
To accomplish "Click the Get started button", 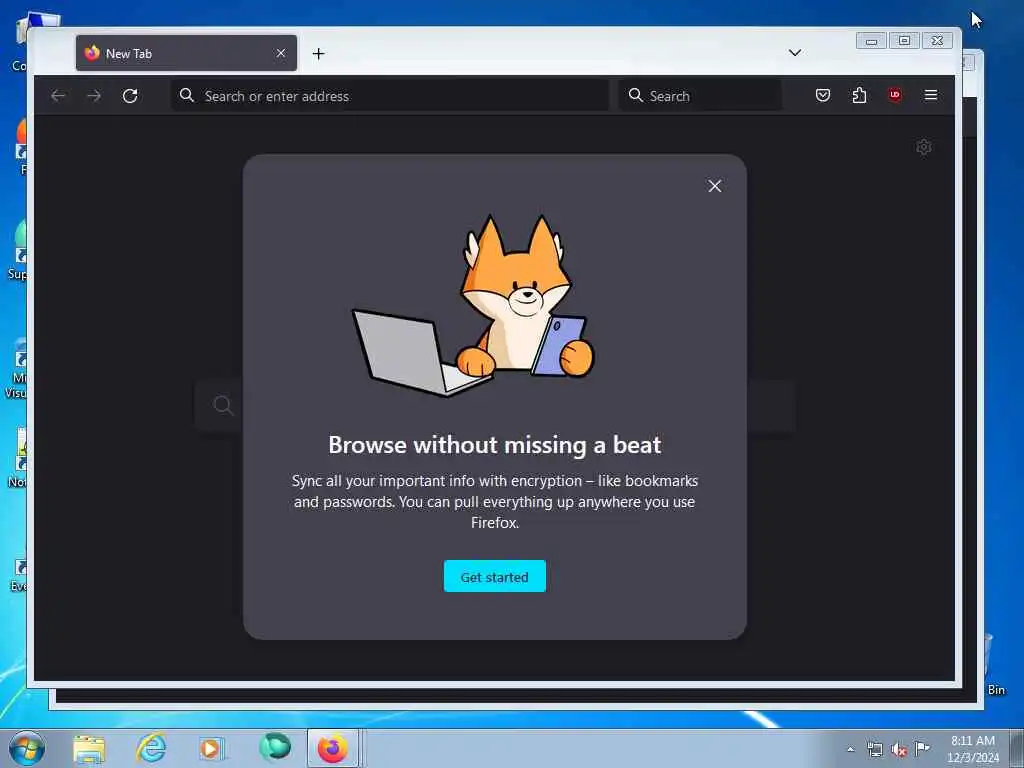I will pyautogui.click(x=494, y=577).
